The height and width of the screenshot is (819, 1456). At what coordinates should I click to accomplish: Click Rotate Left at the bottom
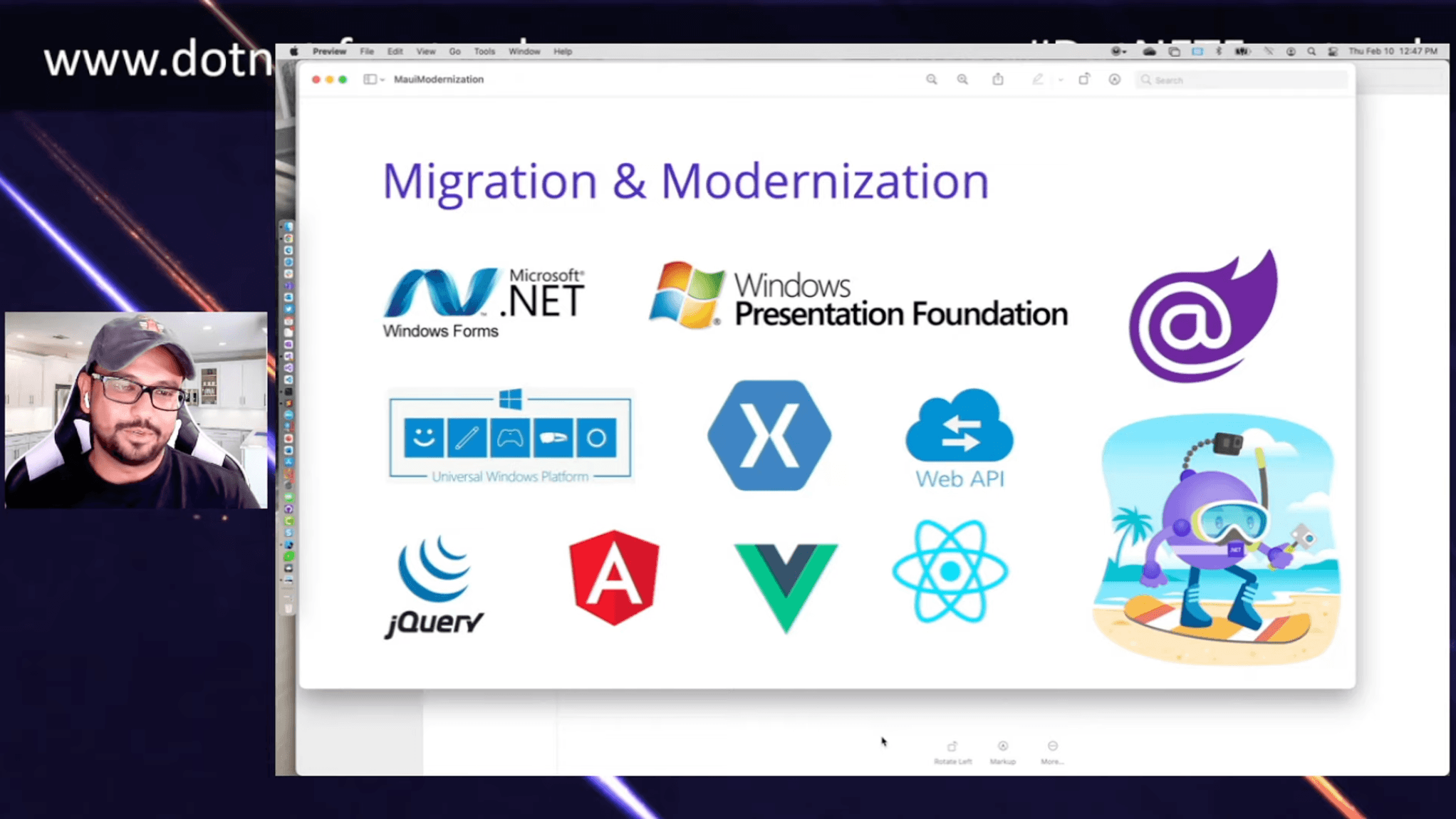coord(952,752)
